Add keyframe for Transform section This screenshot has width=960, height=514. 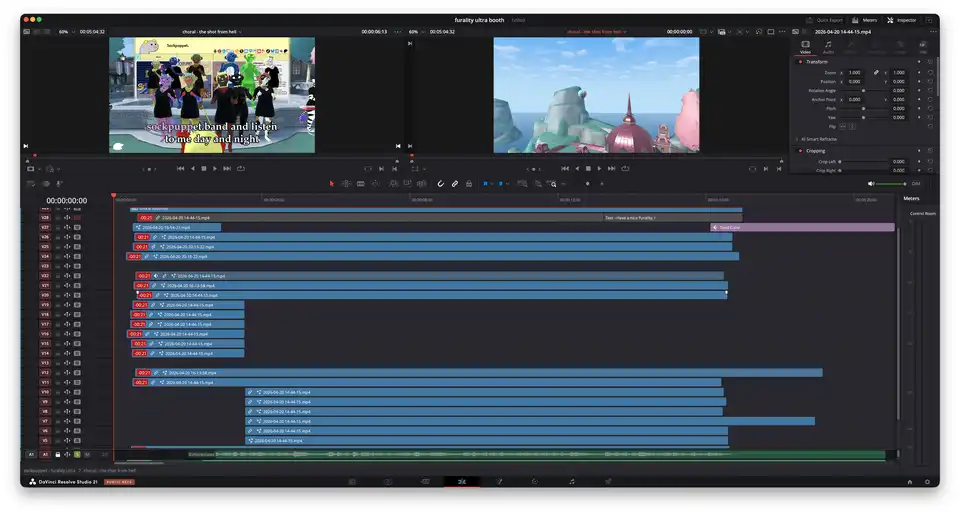tap(919, 62)
